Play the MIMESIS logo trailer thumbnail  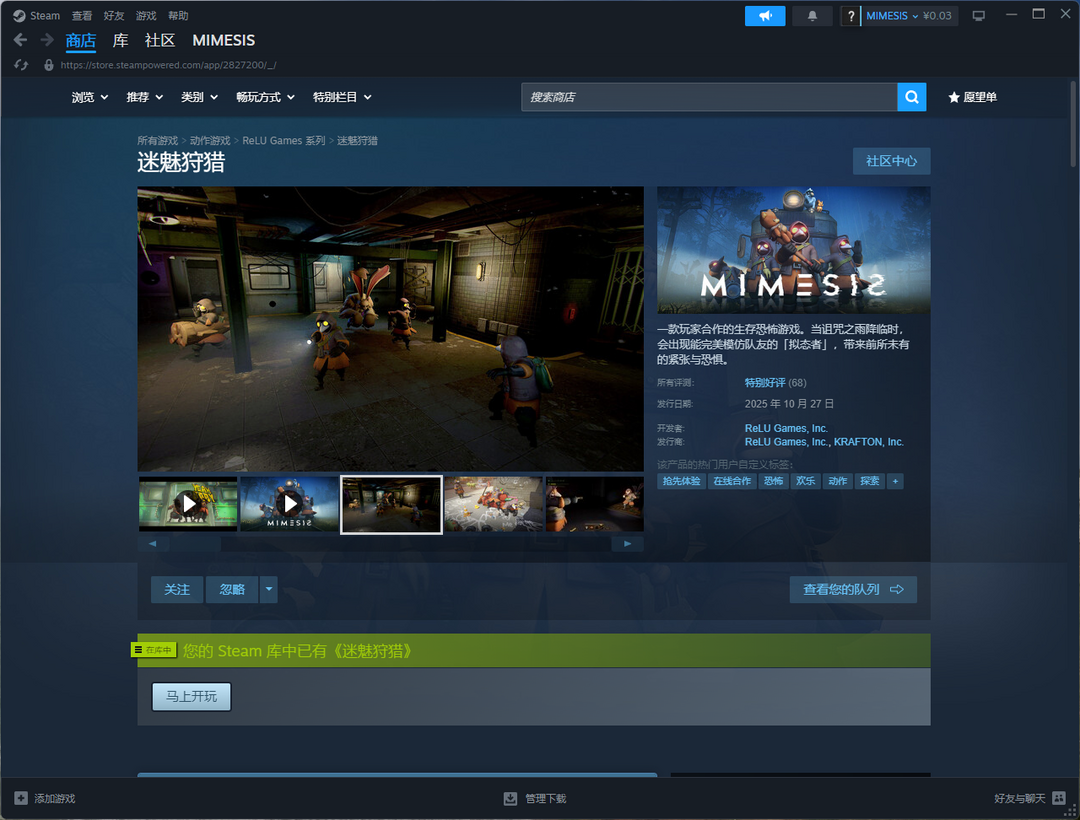point(289,503)
